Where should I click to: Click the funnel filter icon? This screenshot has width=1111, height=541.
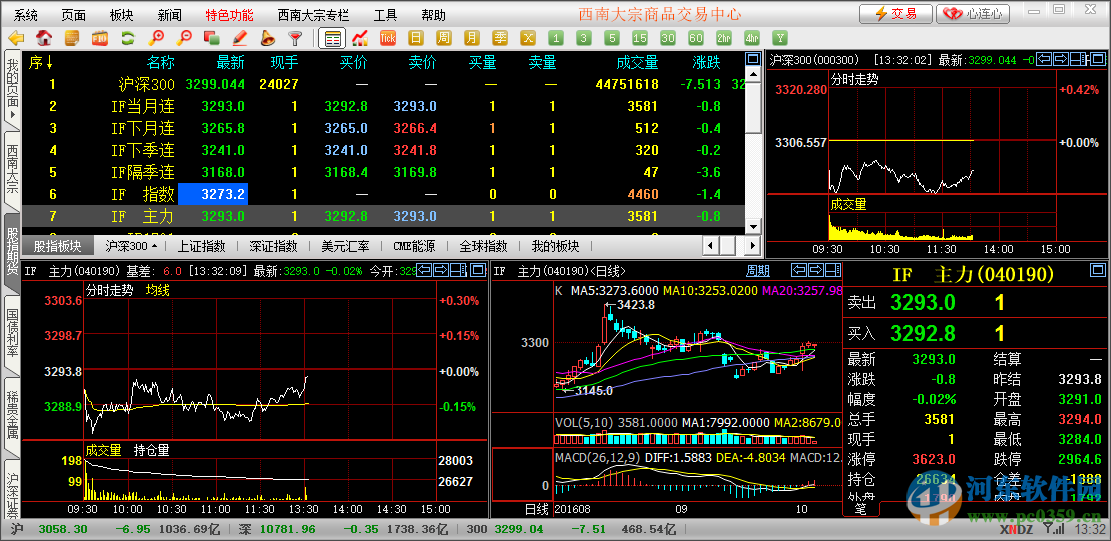(295, 38)
